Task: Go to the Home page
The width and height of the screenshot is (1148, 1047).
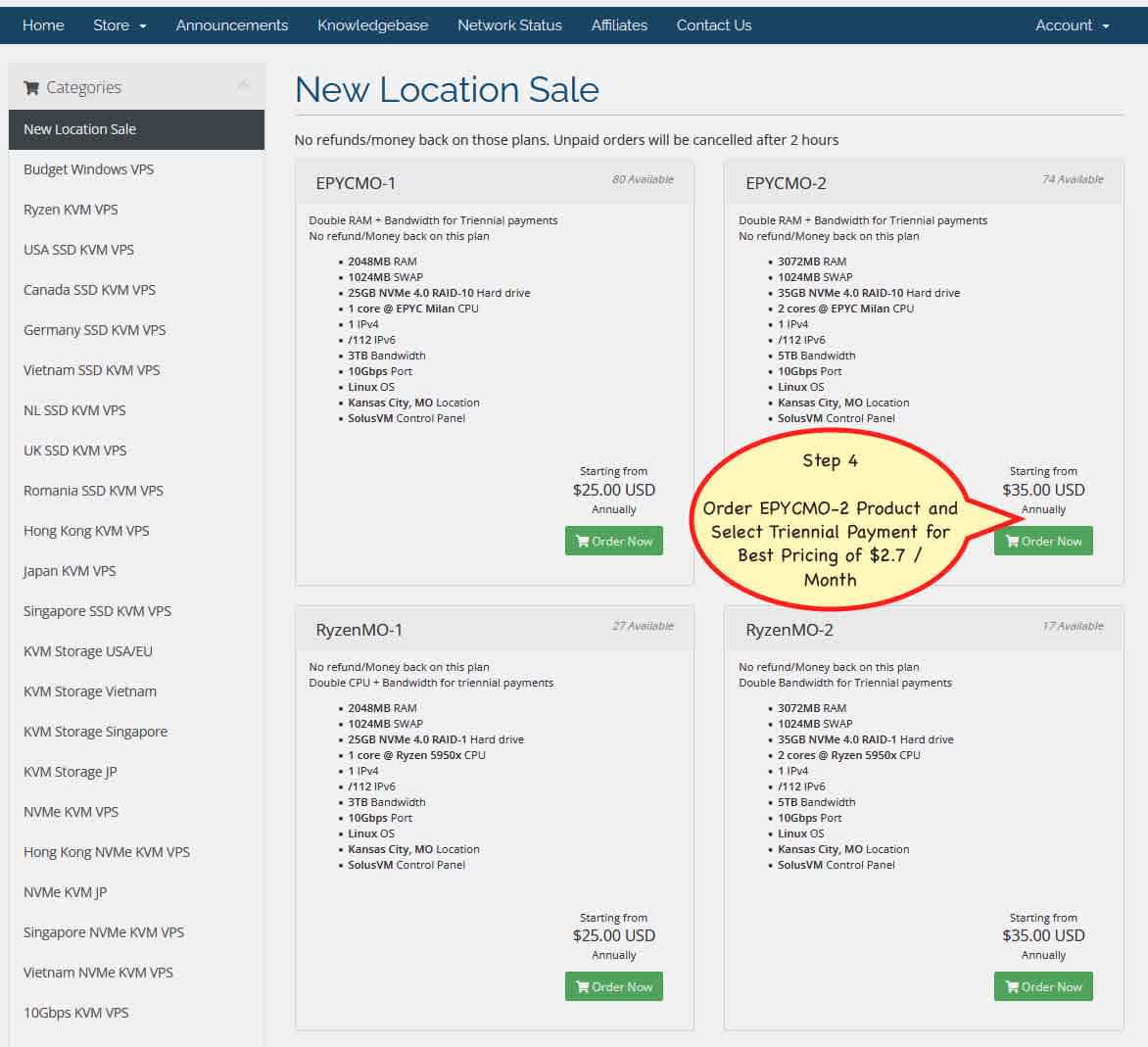Action: pos(43,25)
